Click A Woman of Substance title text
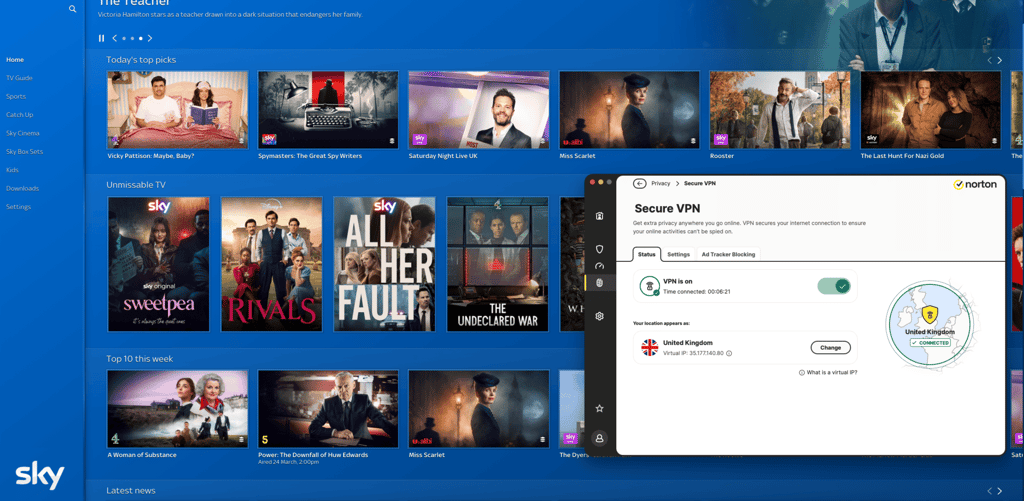 click(142, 455)
